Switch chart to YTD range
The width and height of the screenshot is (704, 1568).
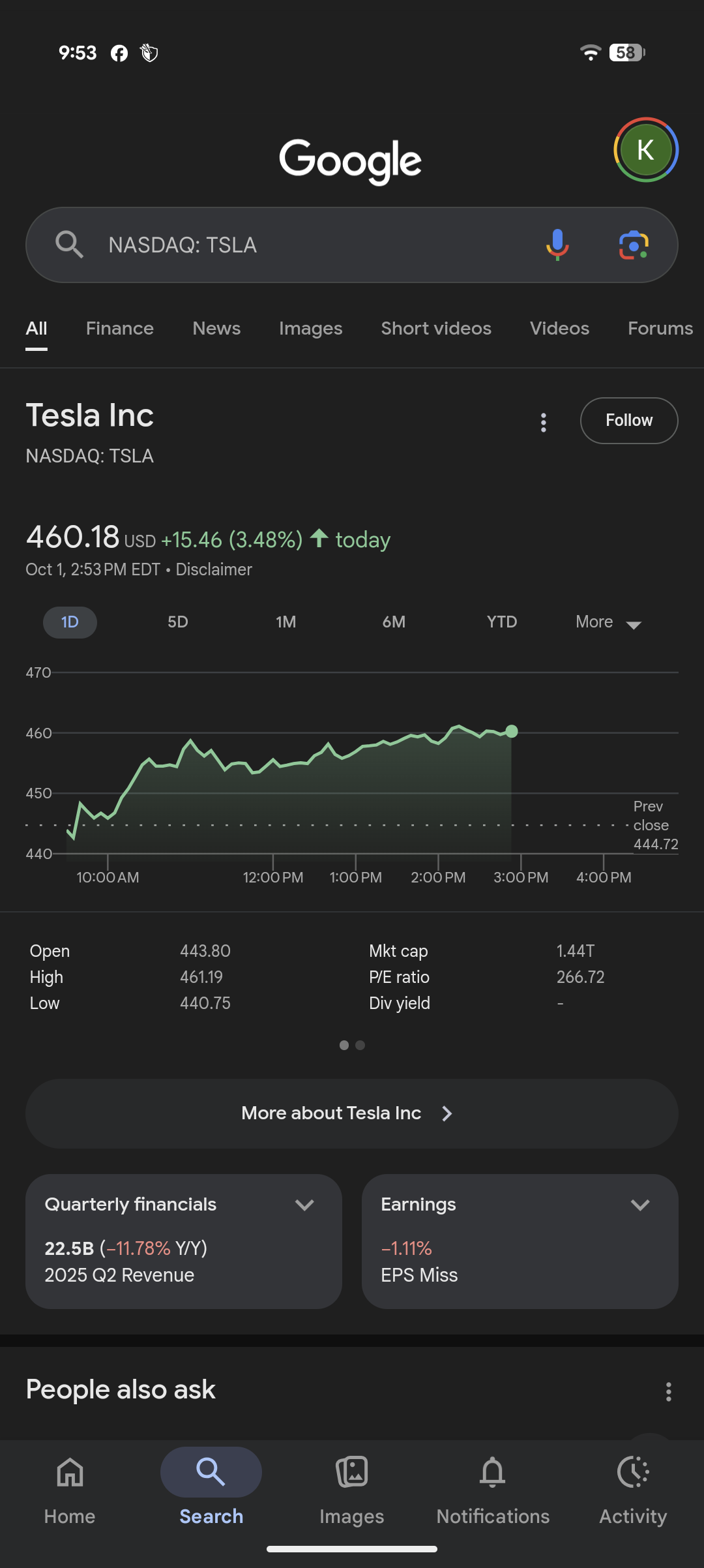[501, 622]
